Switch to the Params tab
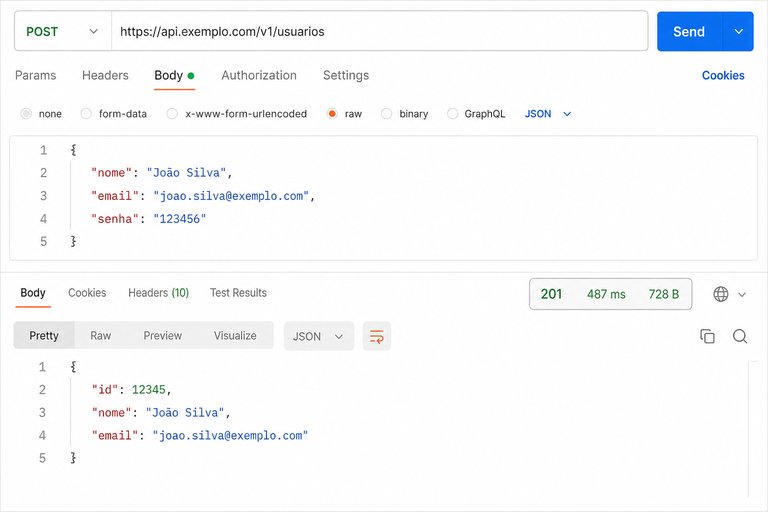 (35, 75)
